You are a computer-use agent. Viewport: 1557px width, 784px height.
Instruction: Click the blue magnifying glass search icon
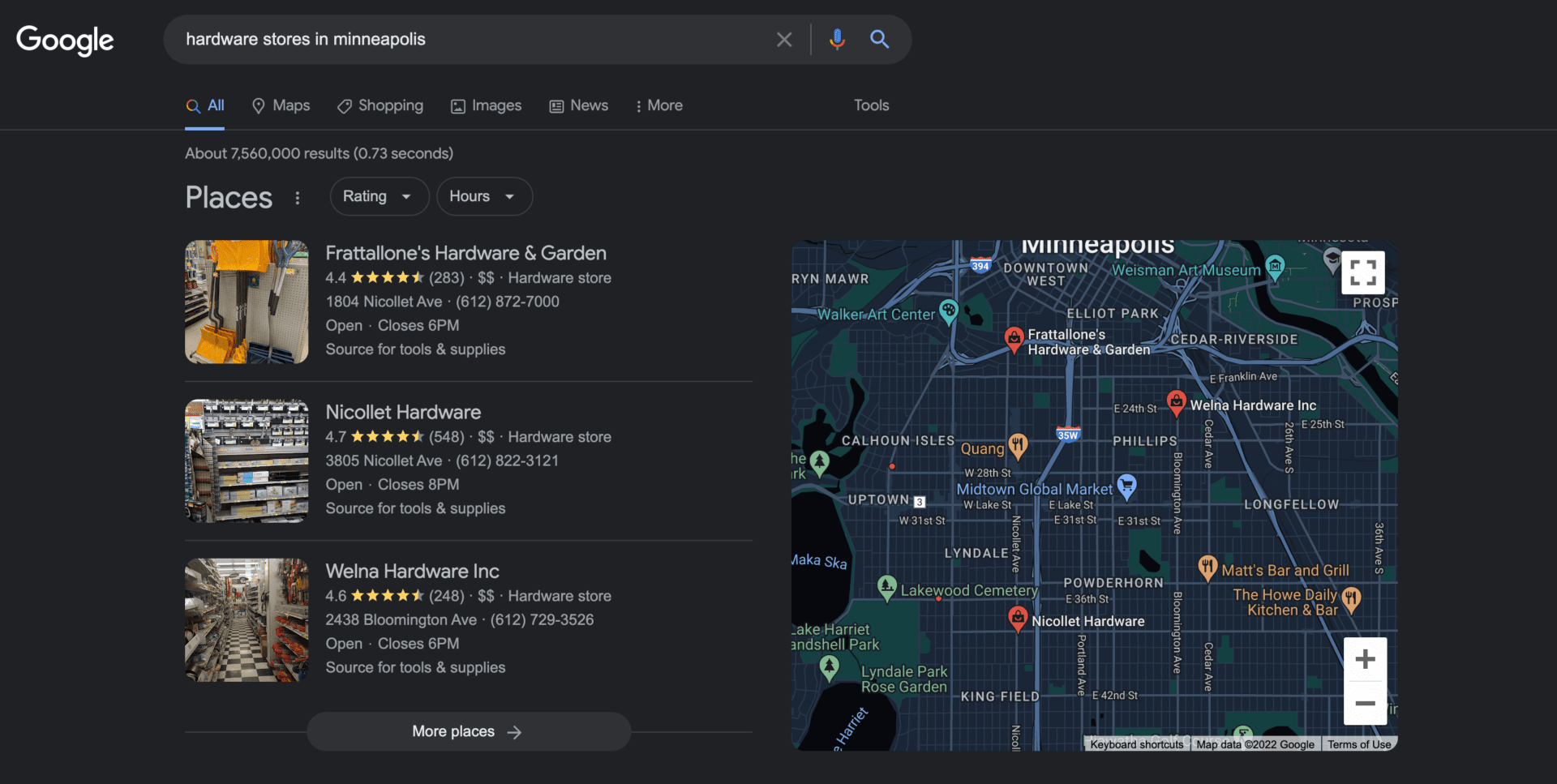coord(879,39)
